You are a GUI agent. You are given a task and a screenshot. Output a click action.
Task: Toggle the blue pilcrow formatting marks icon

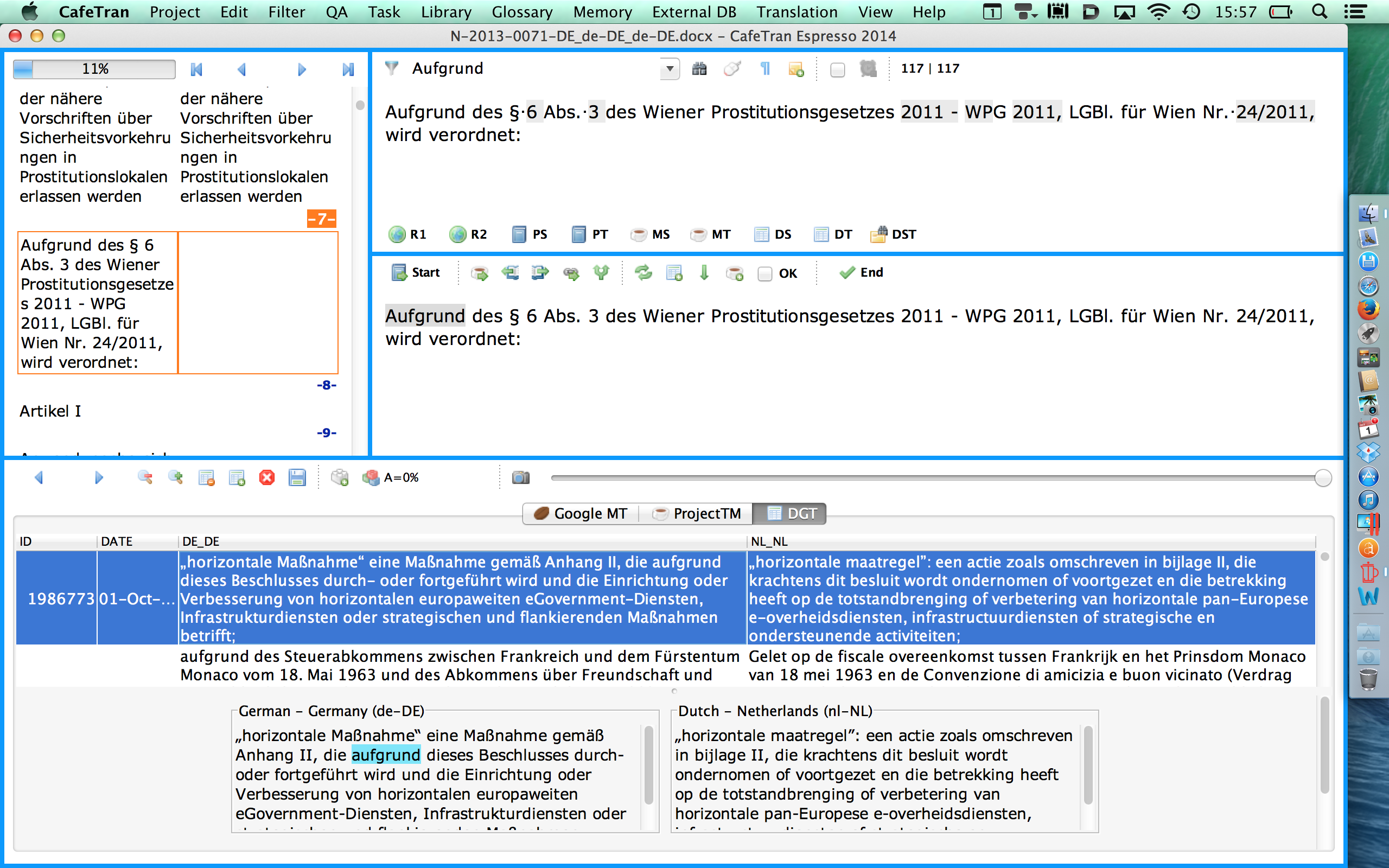(x=764, y=69)
